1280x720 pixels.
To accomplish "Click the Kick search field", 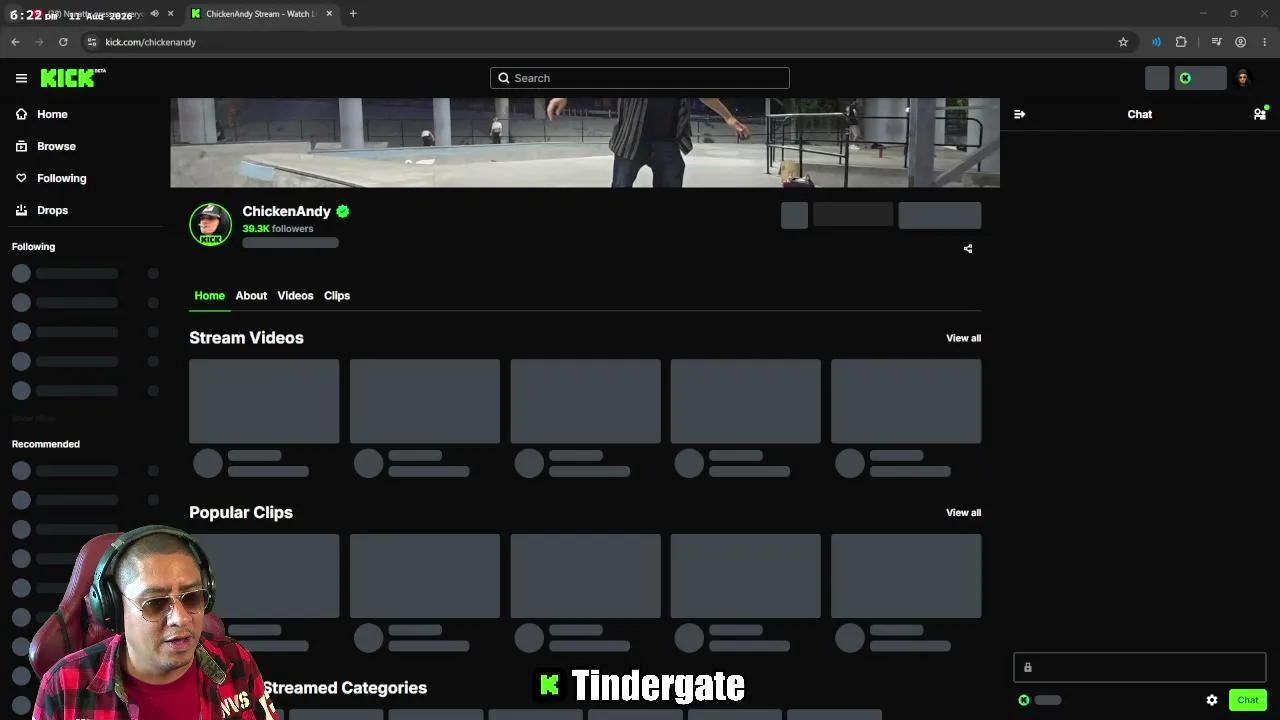I will click(640, 78).
